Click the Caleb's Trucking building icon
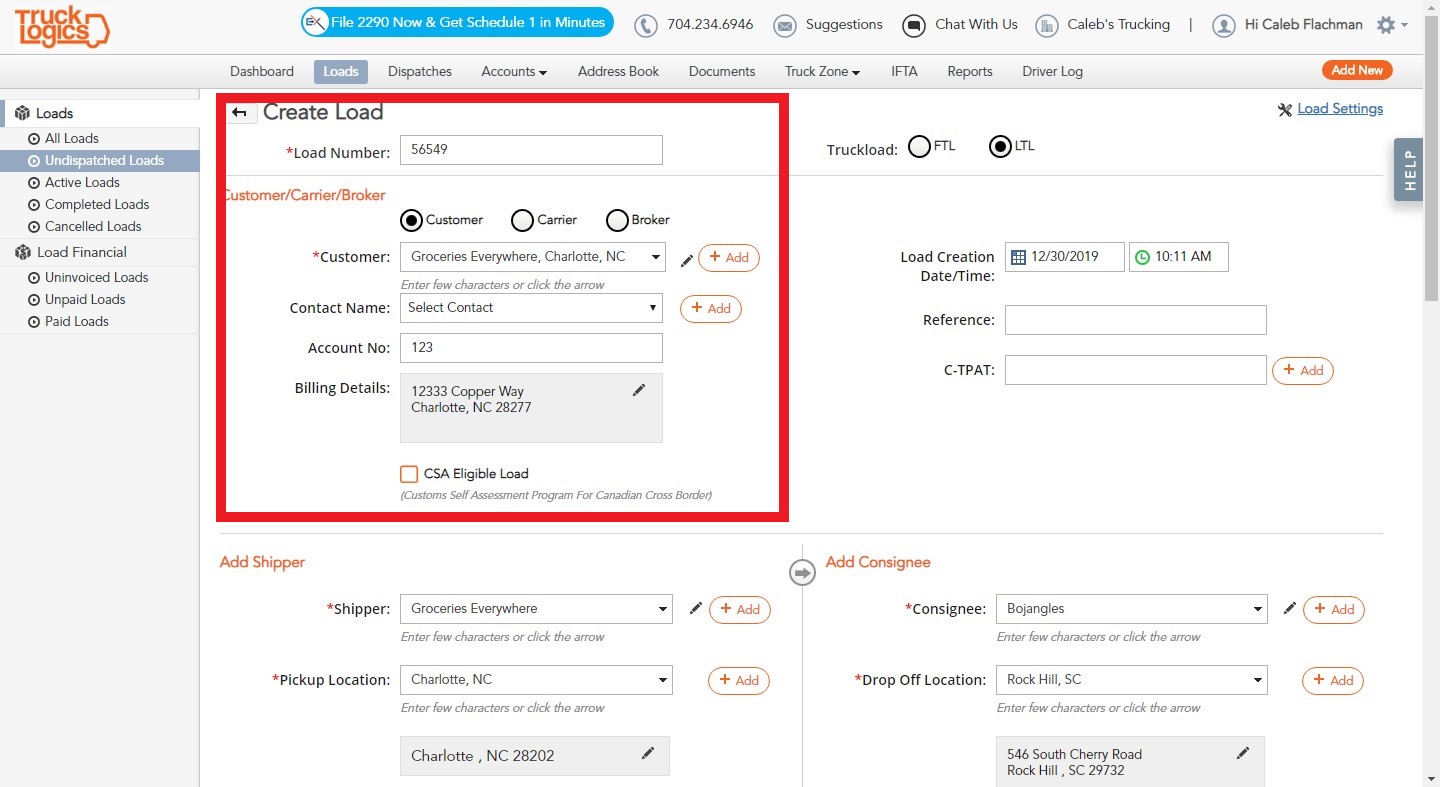Viewport: 1440px width, 787px height. click(x=1047, y=25)
